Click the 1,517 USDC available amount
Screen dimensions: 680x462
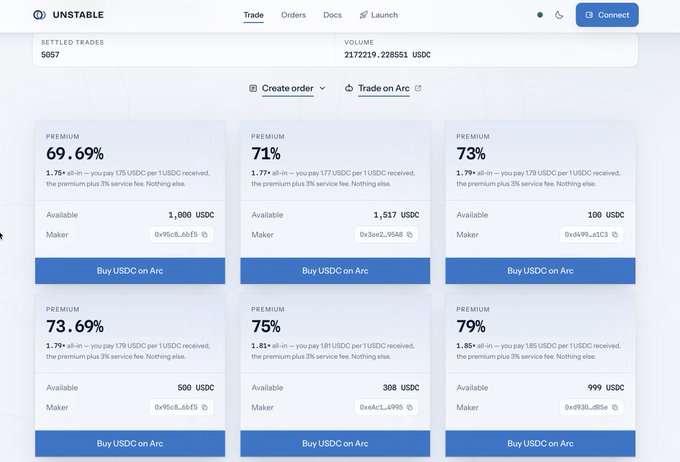tap(396, 215)
